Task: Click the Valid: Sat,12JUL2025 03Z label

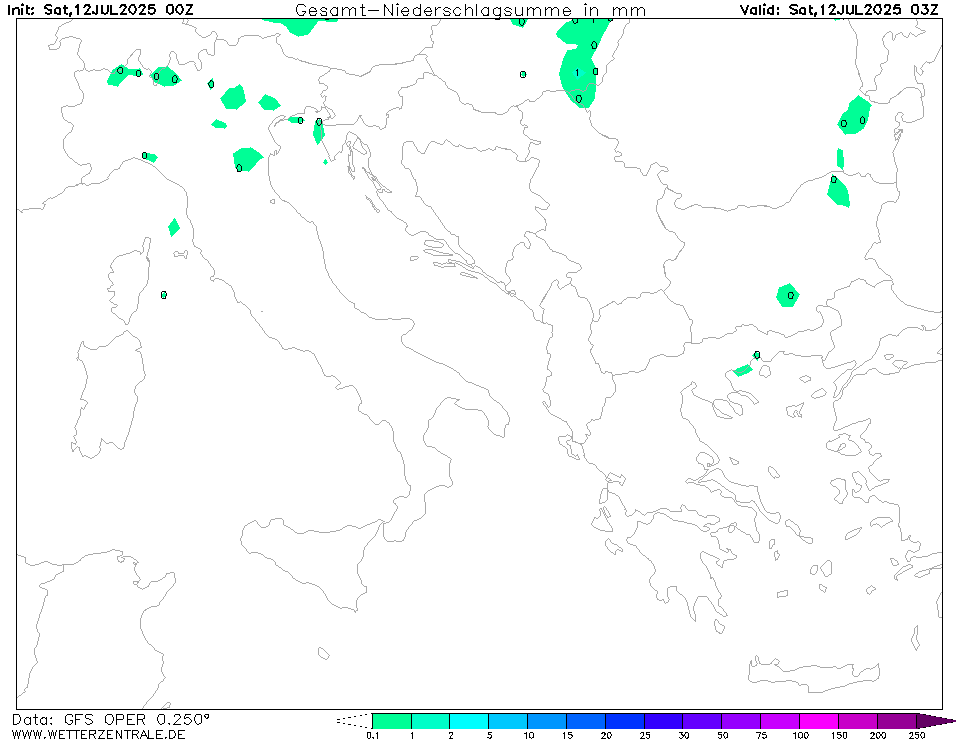Action: [x=839, y=10]
